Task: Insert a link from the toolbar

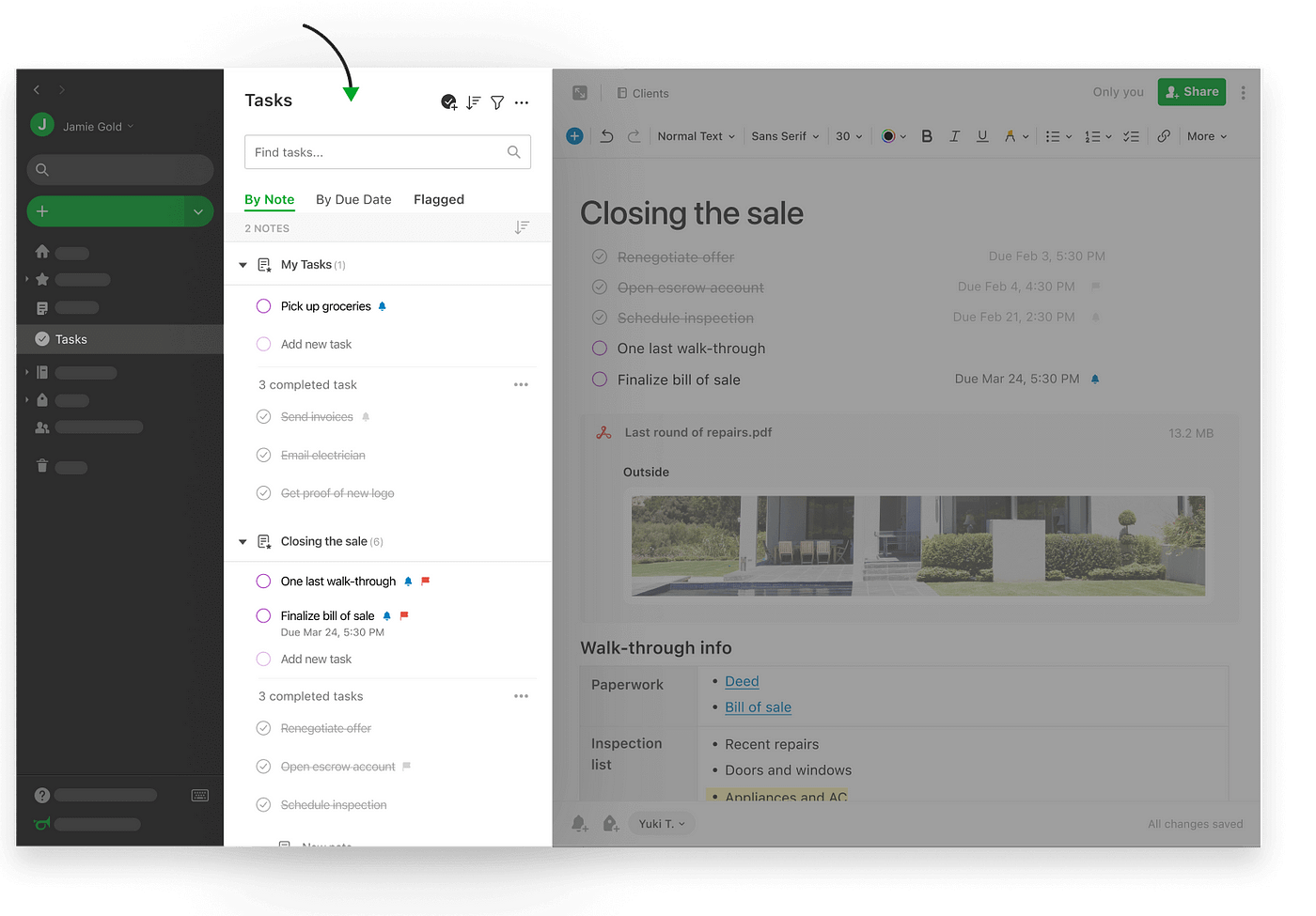Action: tap(1164, 136)
